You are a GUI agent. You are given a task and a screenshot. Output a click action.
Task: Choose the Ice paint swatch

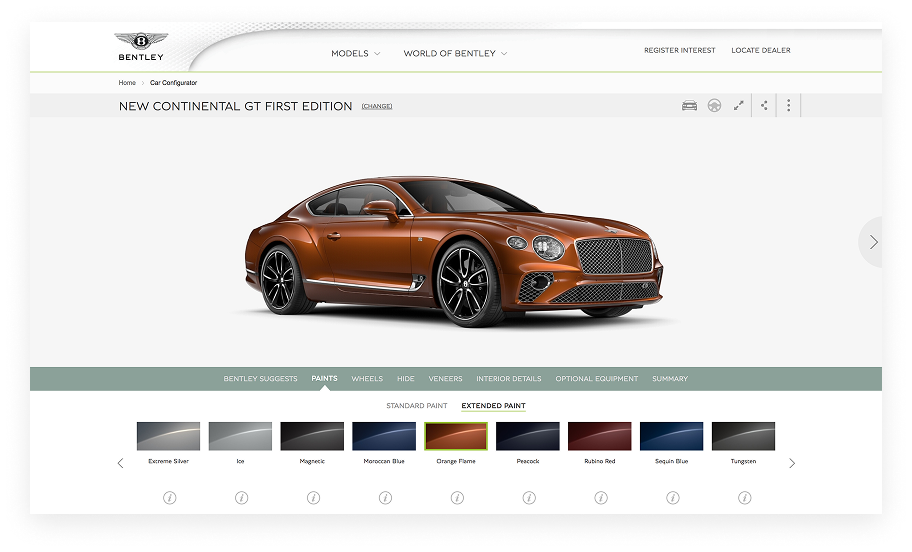240,436
